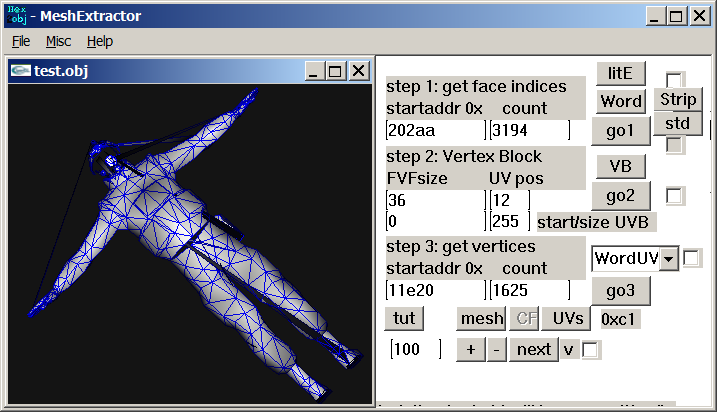
Task: Edit the UVB start field 0
Action: (435, 221)
